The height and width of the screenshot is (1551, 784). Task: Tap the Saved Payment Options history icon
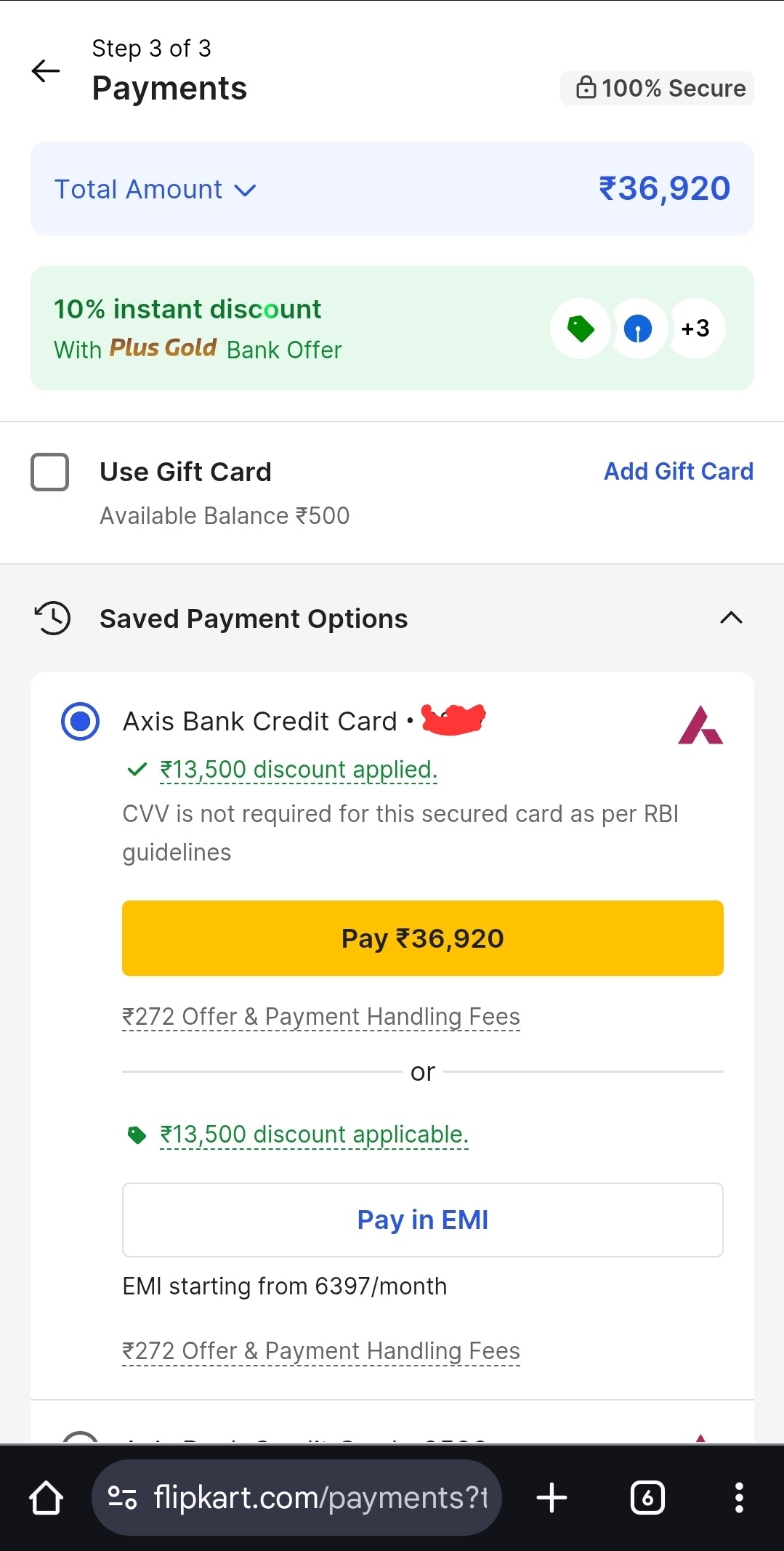pyautogui.click(x=52, y=619)
